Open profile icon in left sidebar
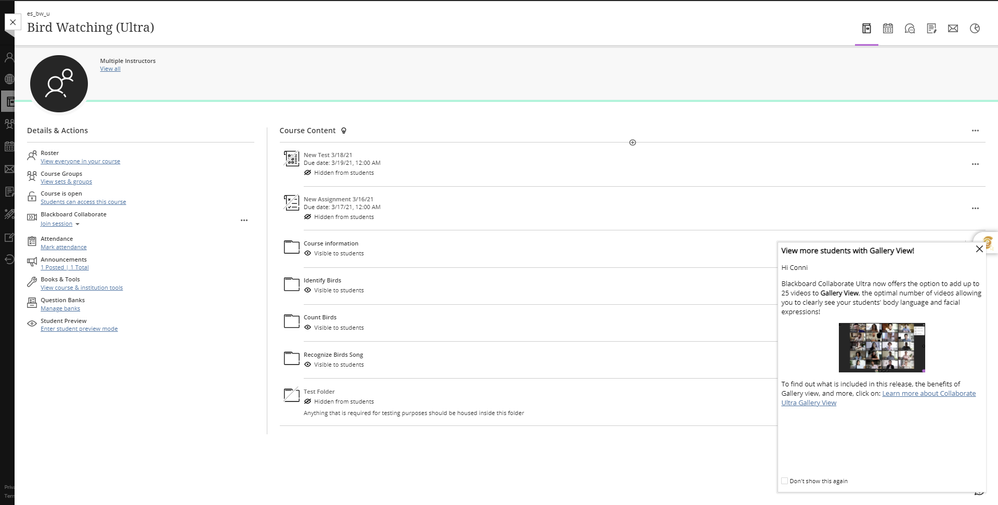The width and height of the screenshot is (998, 505). [x=8, y=57]
